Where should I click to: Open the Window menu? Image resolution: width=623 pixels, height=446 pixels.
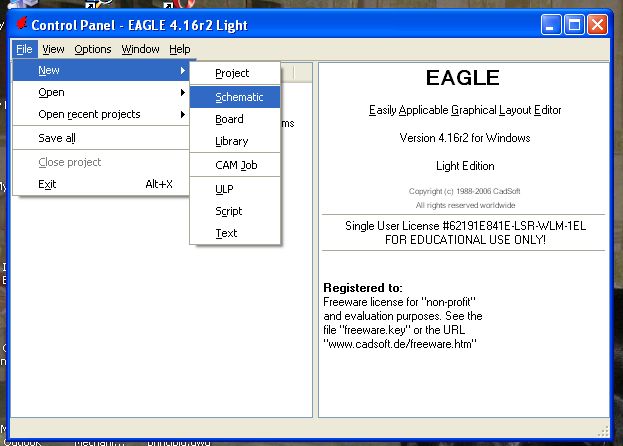tap(140, 49)
